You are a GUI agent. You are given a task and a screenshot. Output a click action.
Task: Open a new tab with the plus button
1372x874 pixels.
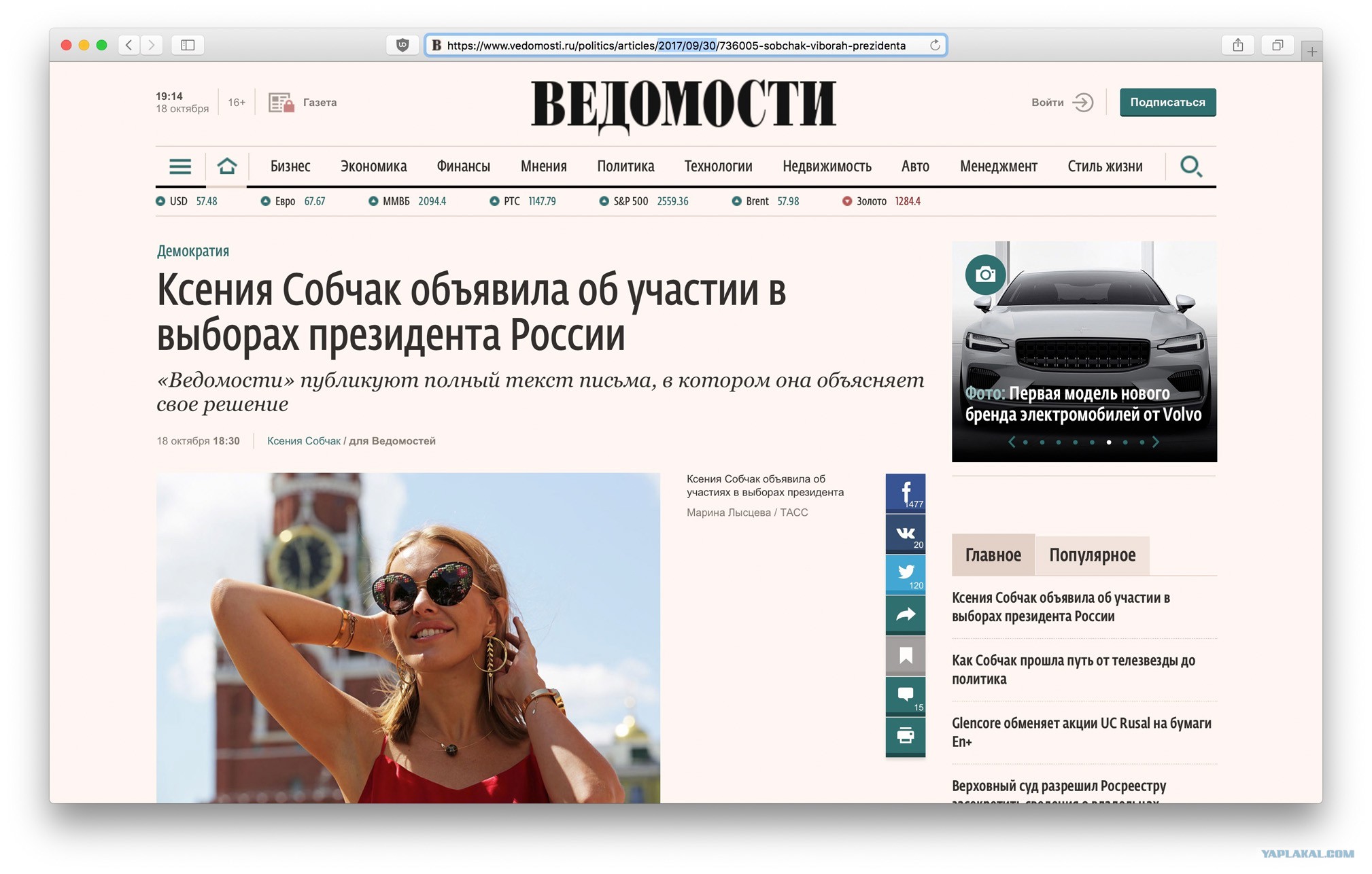[x=1311, y=52]
